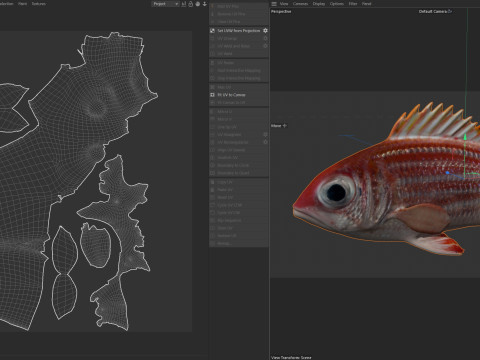
Task: Open the Options menu
Action: coord(337,4)
